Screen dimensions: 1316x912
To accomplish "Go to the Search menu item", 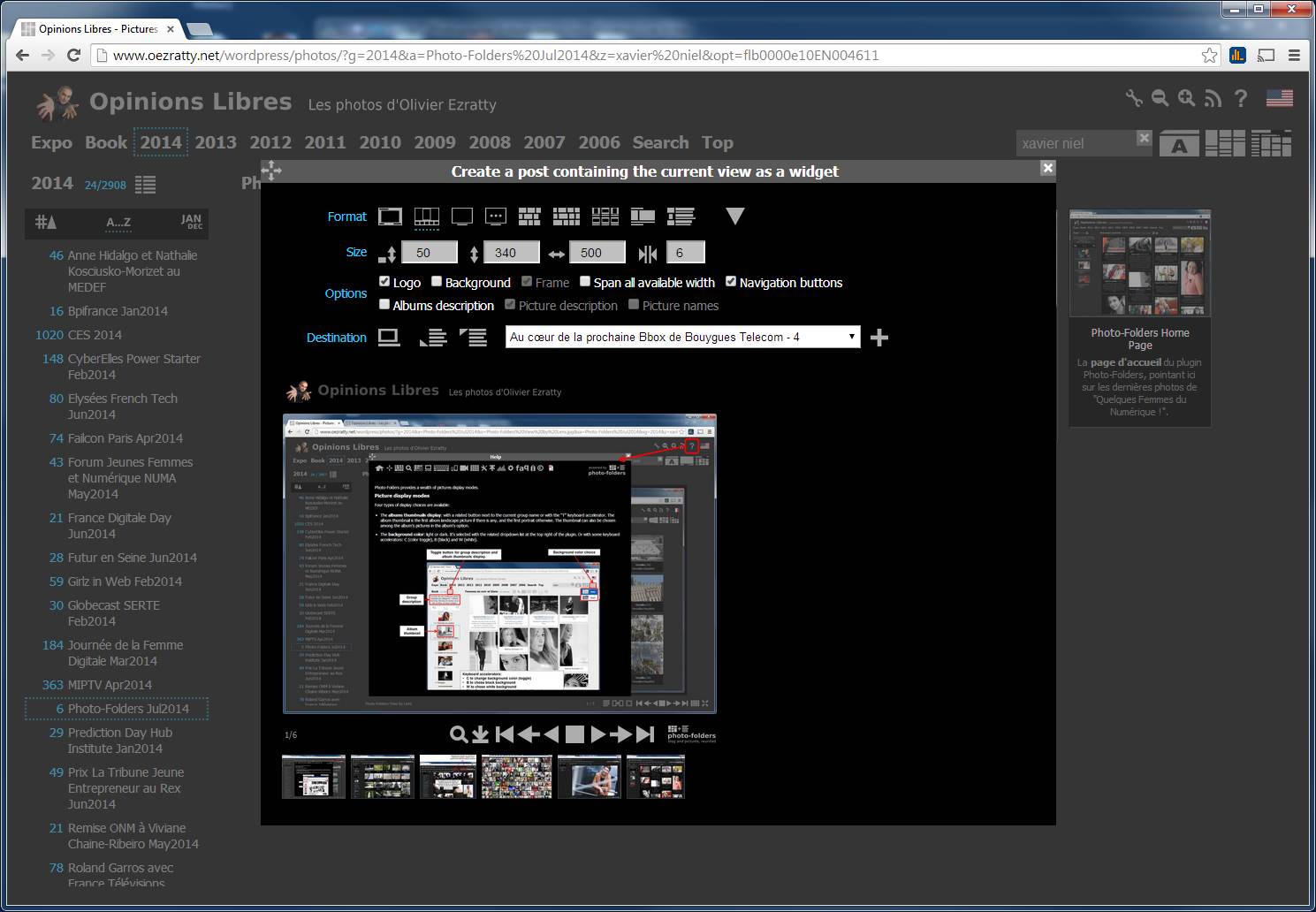I will [660, 142].
